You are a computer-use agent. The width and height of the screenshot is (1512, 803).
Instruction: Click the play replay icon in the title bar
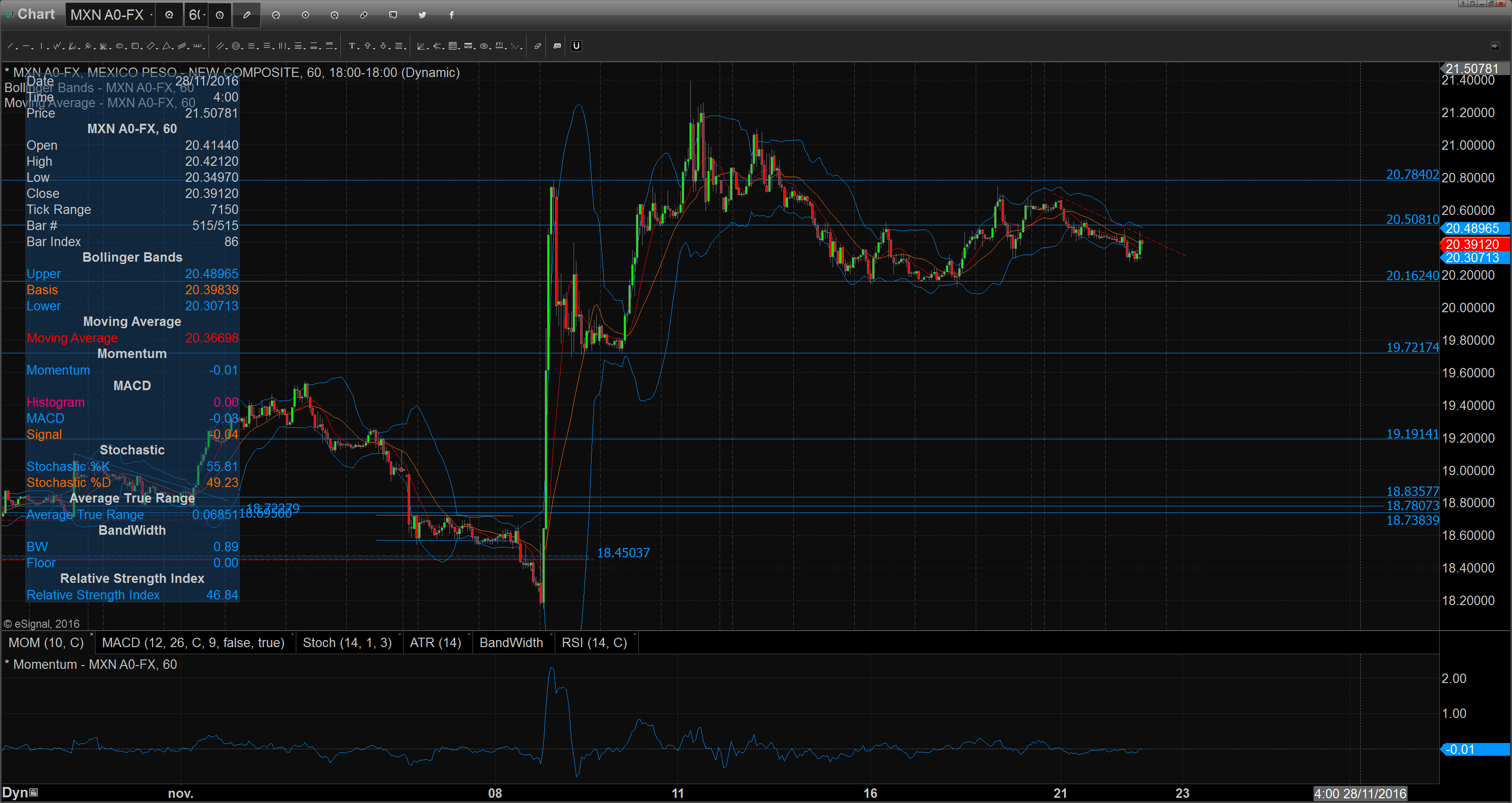pos(305,15)
